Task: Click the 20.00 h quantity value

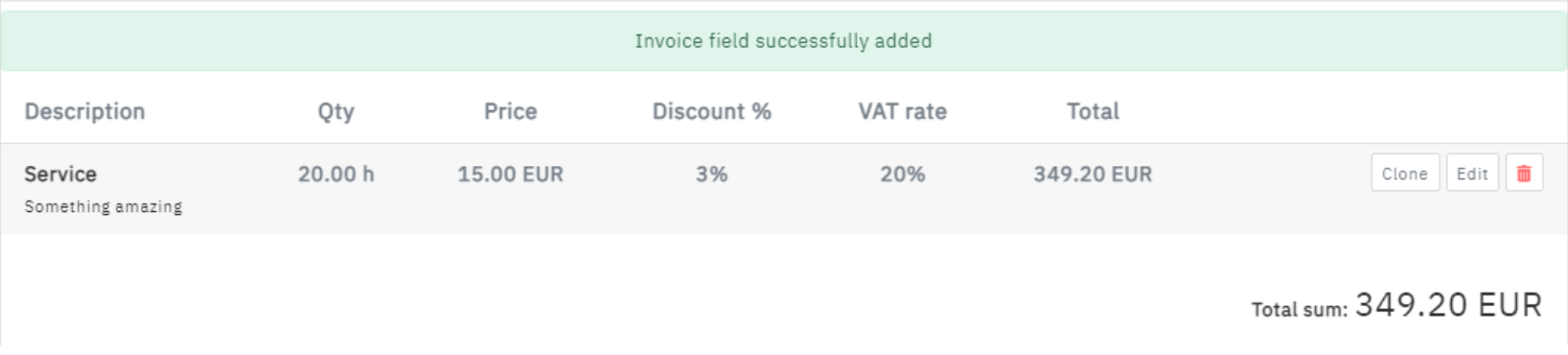Action: 336,175
